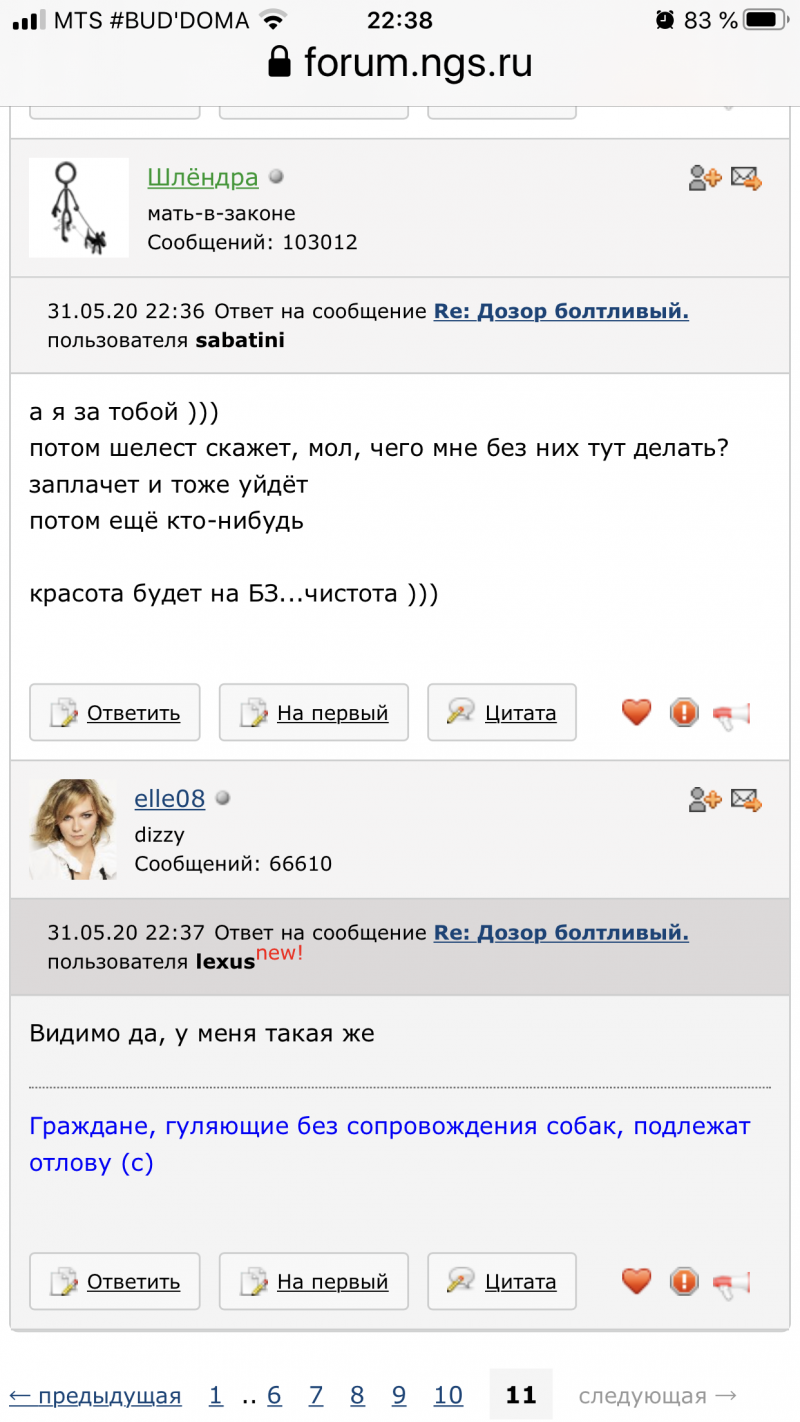
Task: Open Re: Дозор болтливый link replying to sabatini
Action: (x=561, y=311)
